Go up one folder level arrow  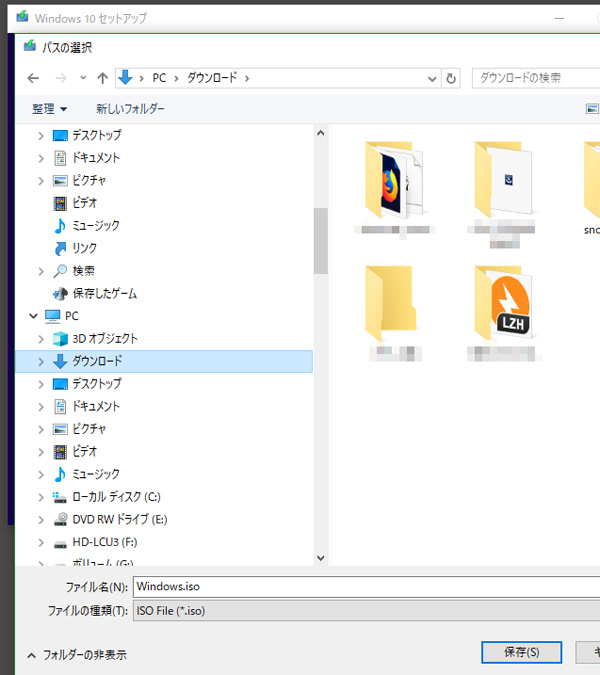coord(102,78)
